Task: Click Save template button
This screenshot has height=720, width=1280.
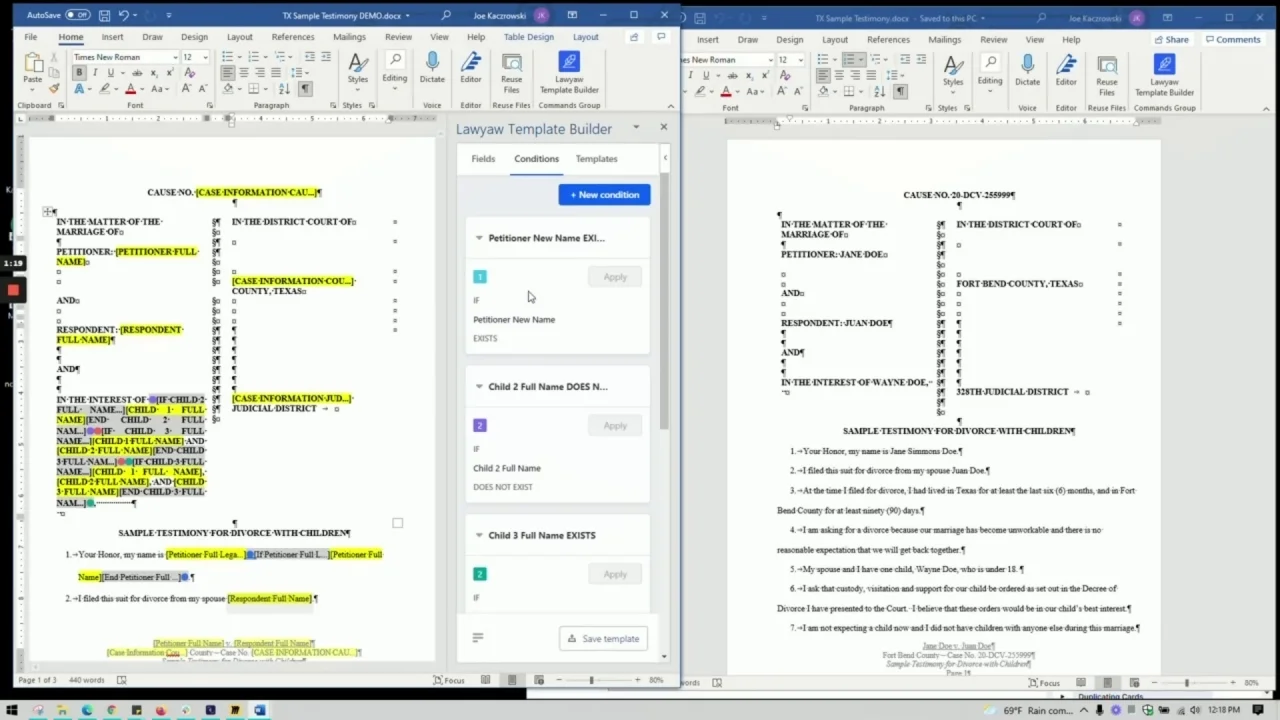Action: pos(604,639)
